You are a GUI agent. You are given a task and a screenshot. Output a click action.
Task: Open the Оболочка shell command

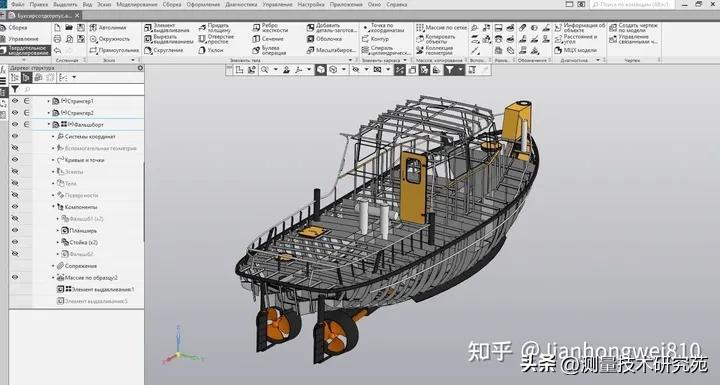tap(324, 39)
